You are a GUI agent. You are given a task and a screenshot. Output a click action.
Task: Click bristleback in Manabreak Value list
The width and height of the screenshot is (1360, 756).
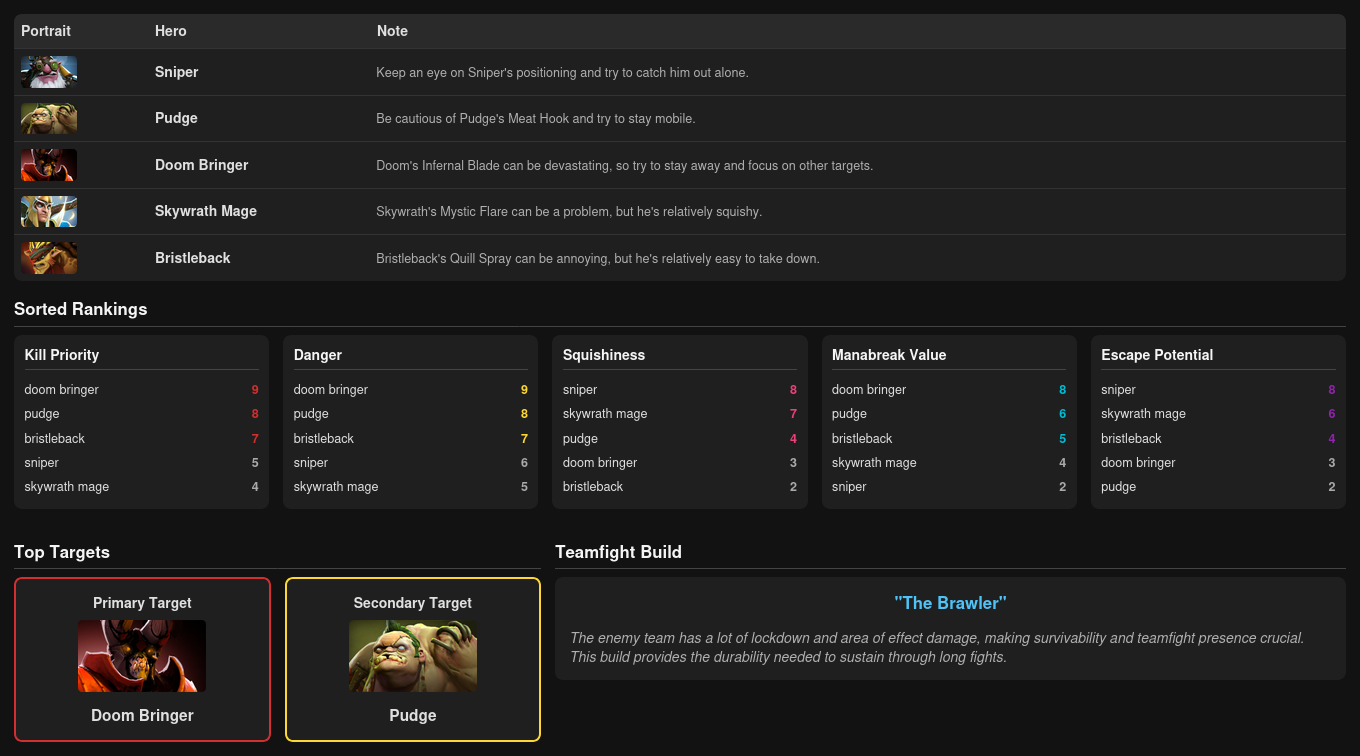[x=862, y=439]
